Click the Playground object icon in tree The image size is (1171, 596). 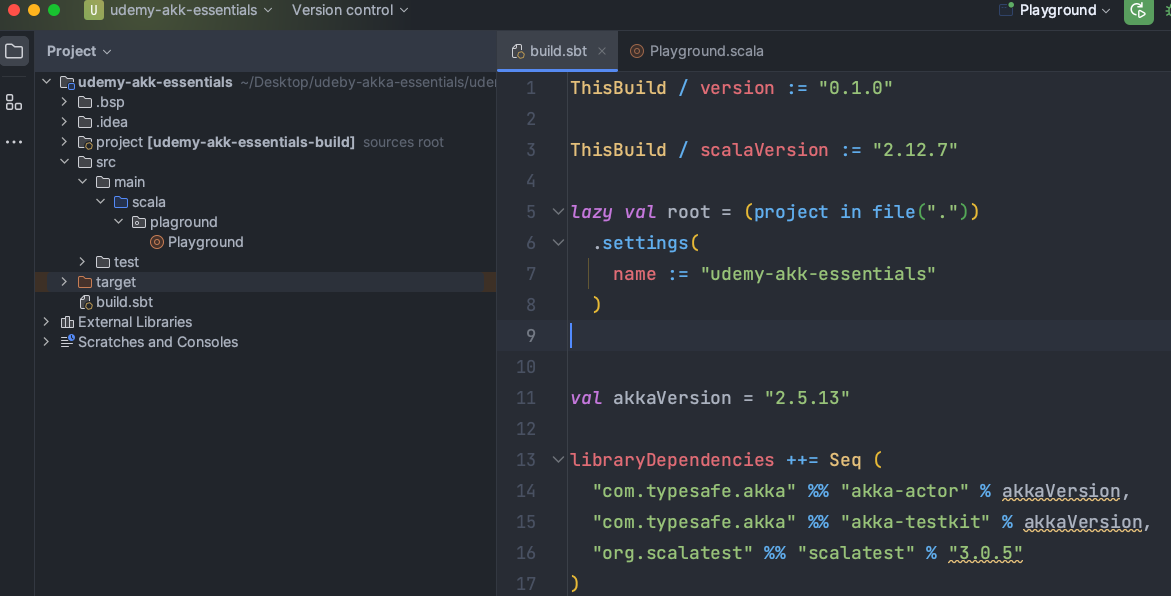coord(157,242)
